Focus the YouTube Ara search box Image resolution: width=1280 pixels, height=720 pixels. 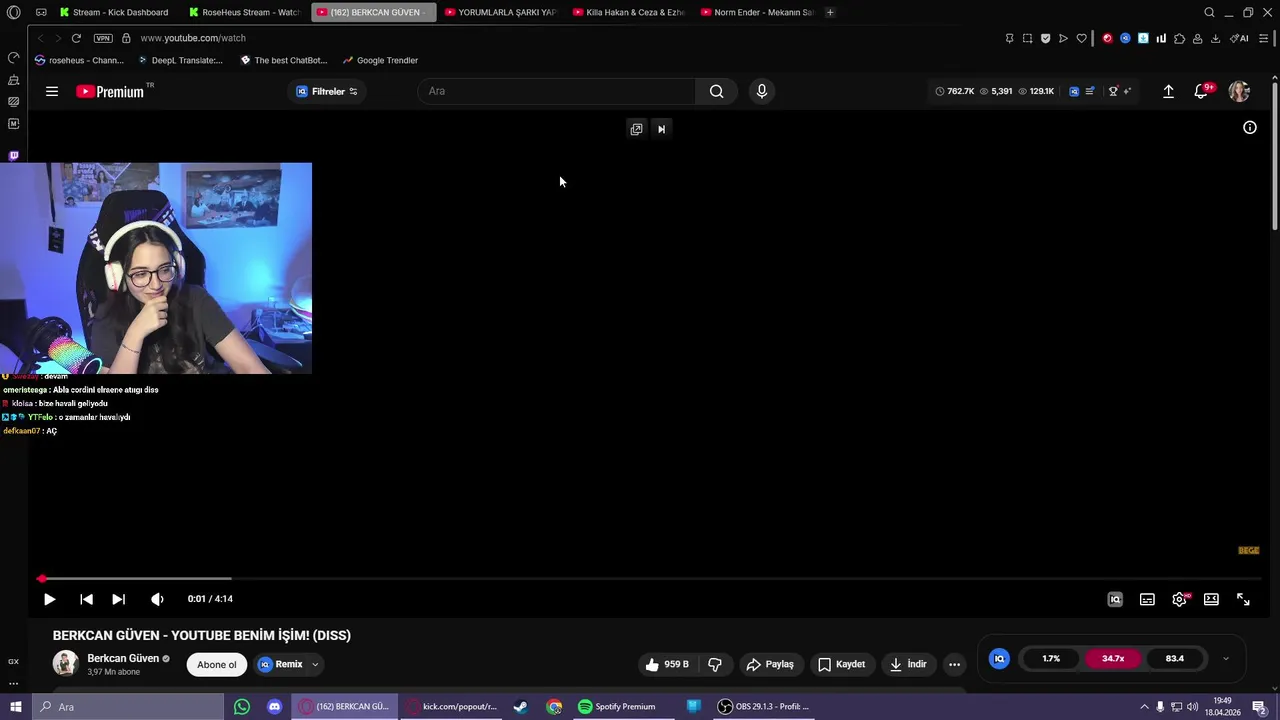[x=557, y=91]
